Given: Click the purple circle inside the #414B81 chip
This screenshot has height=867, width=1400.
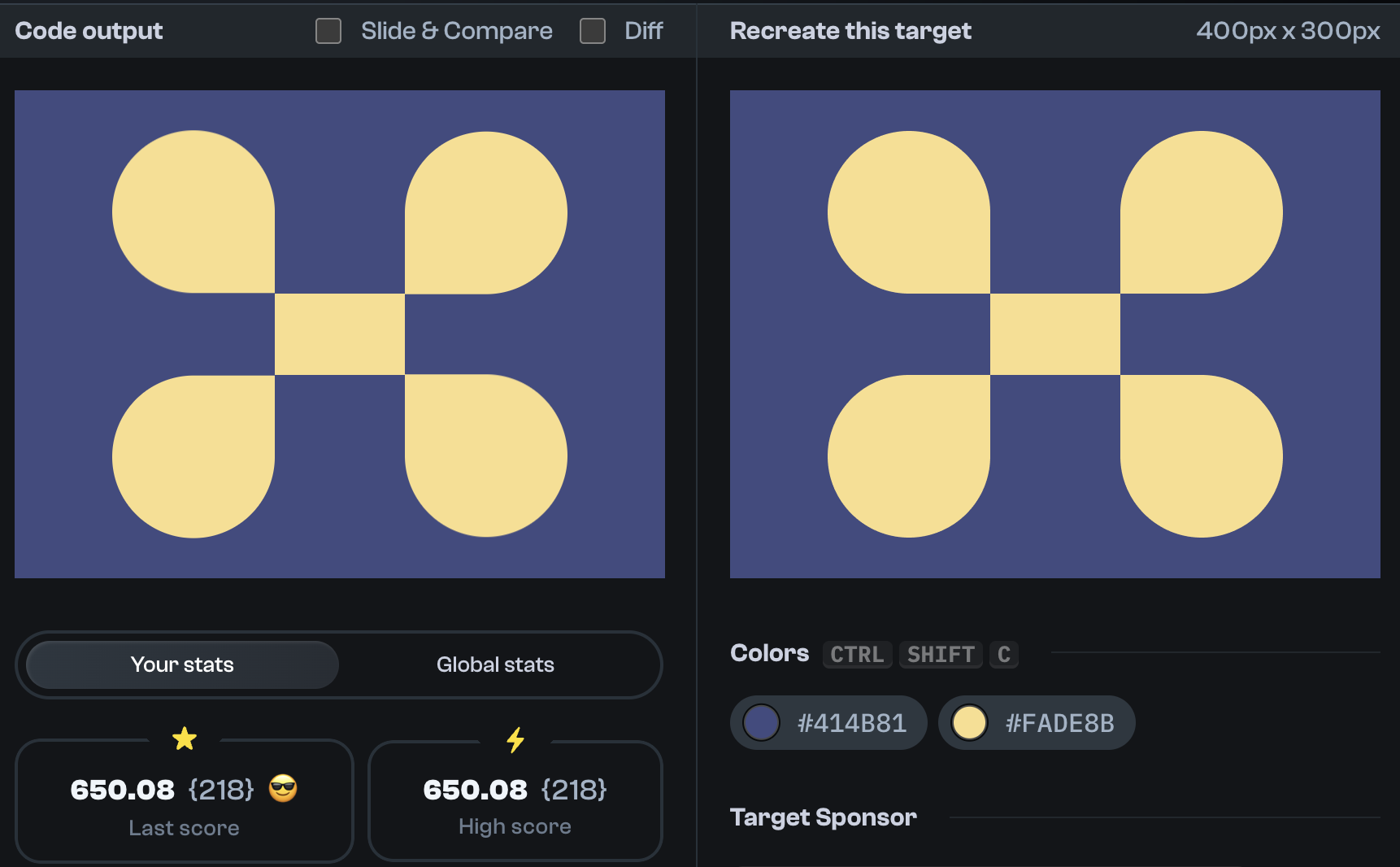Looking at the screenshot, I should (761, 722).
